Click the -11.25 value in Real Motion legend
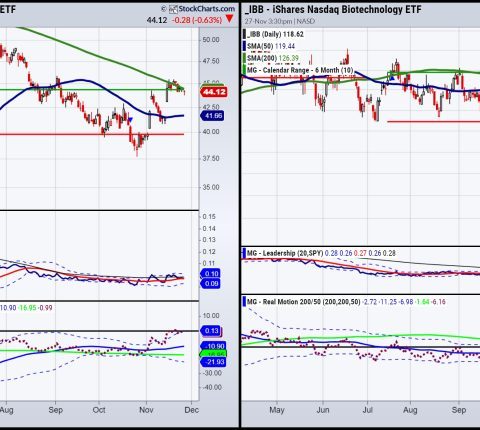The height and width of the screenshot is (430, 480). 387,302
